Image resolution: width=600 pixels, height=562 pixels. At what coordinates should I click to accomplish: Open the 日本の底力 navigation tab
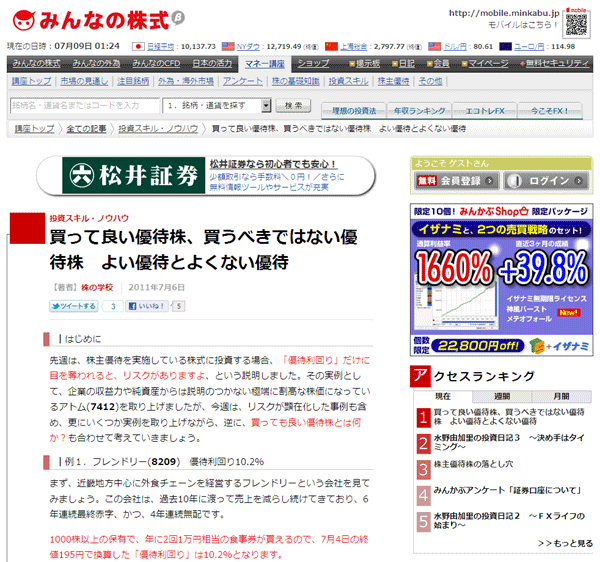(211, 63)
